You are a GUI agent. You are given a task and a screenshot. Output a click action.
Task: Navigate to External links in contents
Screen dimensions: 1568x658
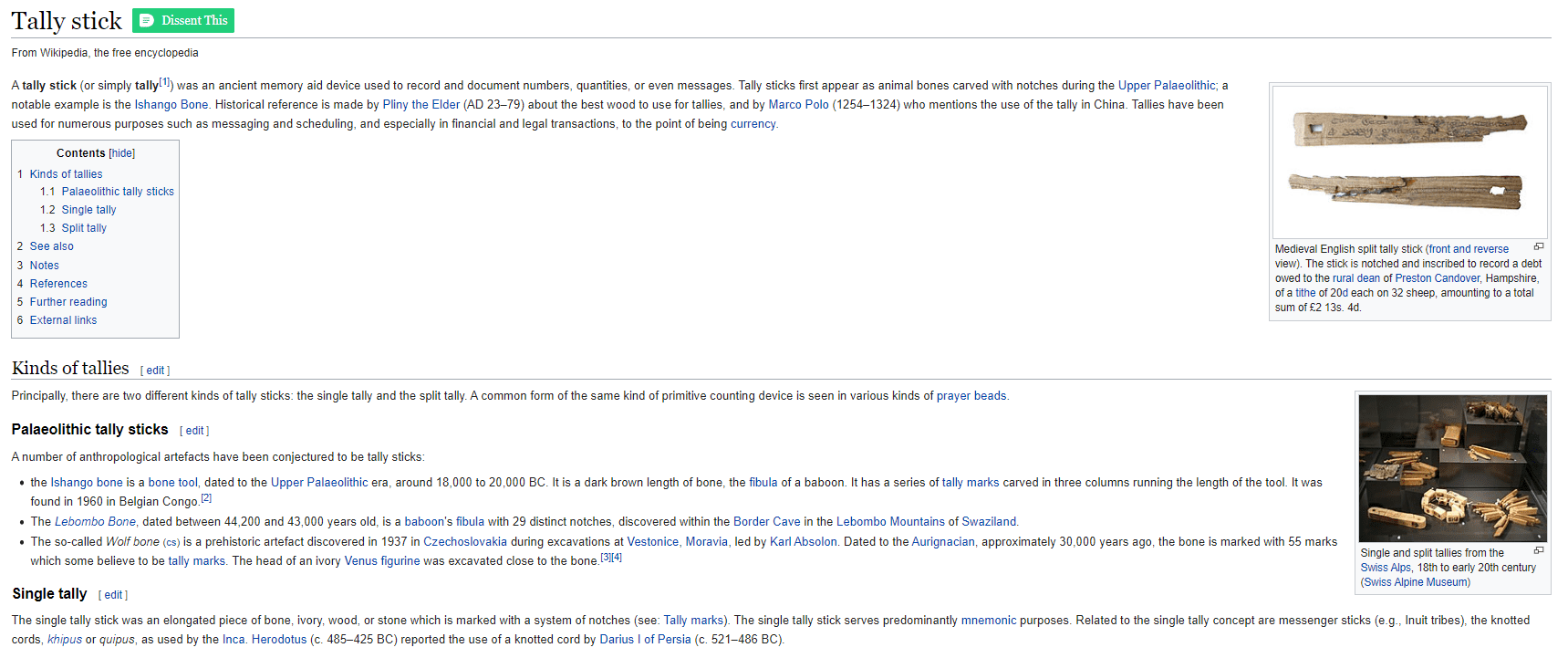(x=63, y=320)
